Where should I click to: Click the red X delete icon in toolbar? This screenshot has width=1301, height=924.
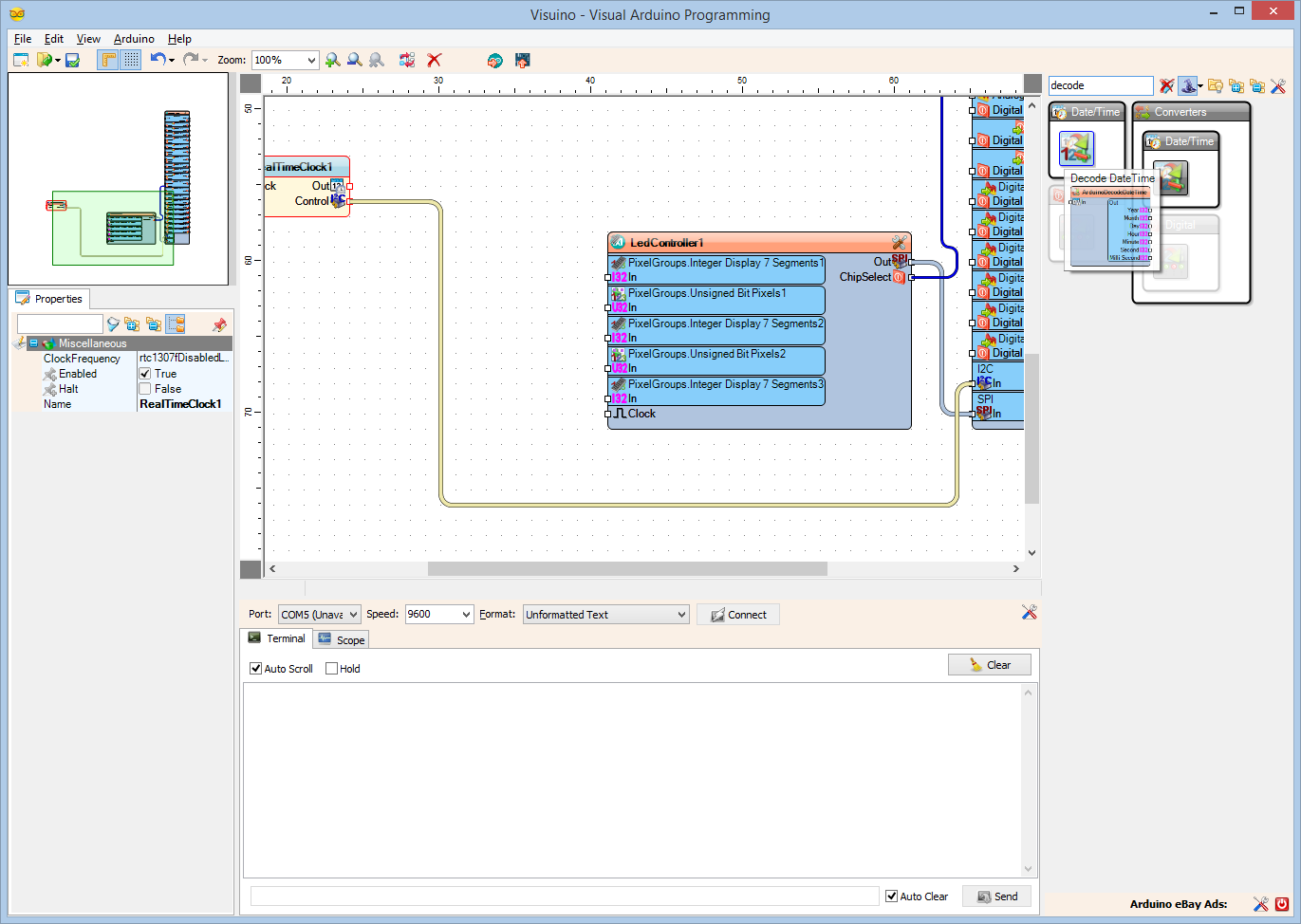(435, 60)
